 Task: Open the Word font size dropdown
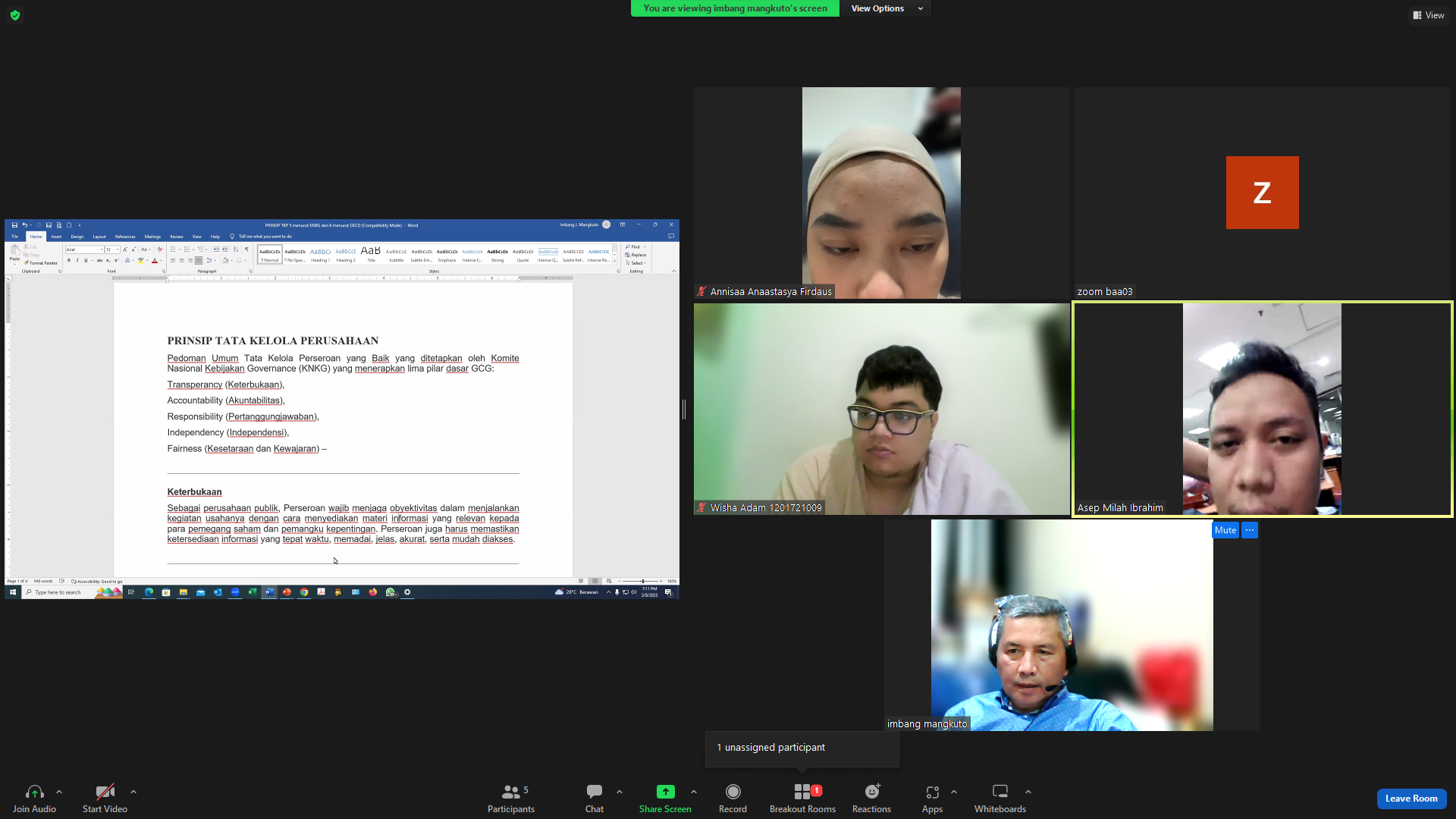pyautogui.click(x=118, y=249)
